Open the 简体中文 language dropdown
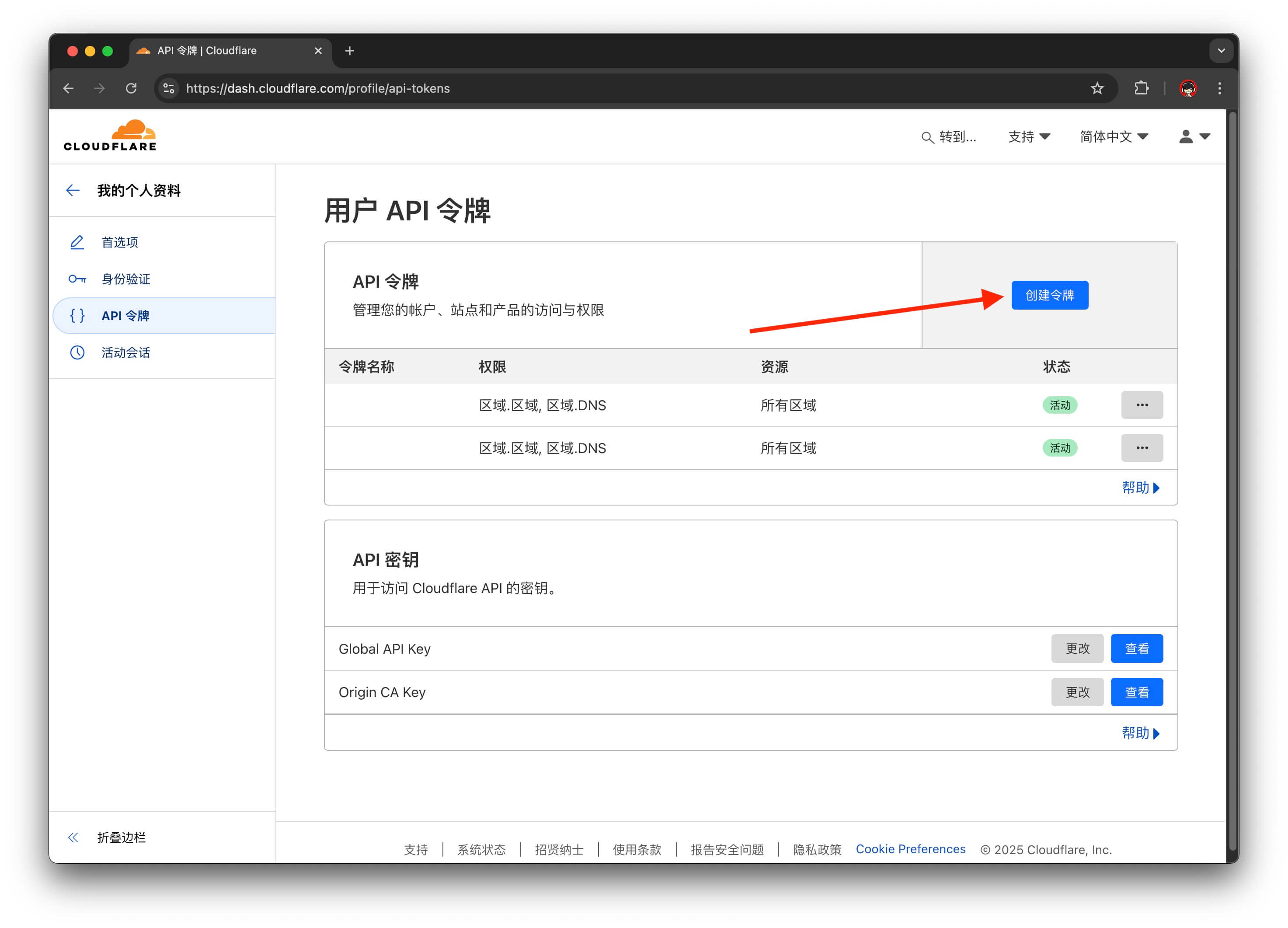1288x928 pixels. (x=1114, y=137)
